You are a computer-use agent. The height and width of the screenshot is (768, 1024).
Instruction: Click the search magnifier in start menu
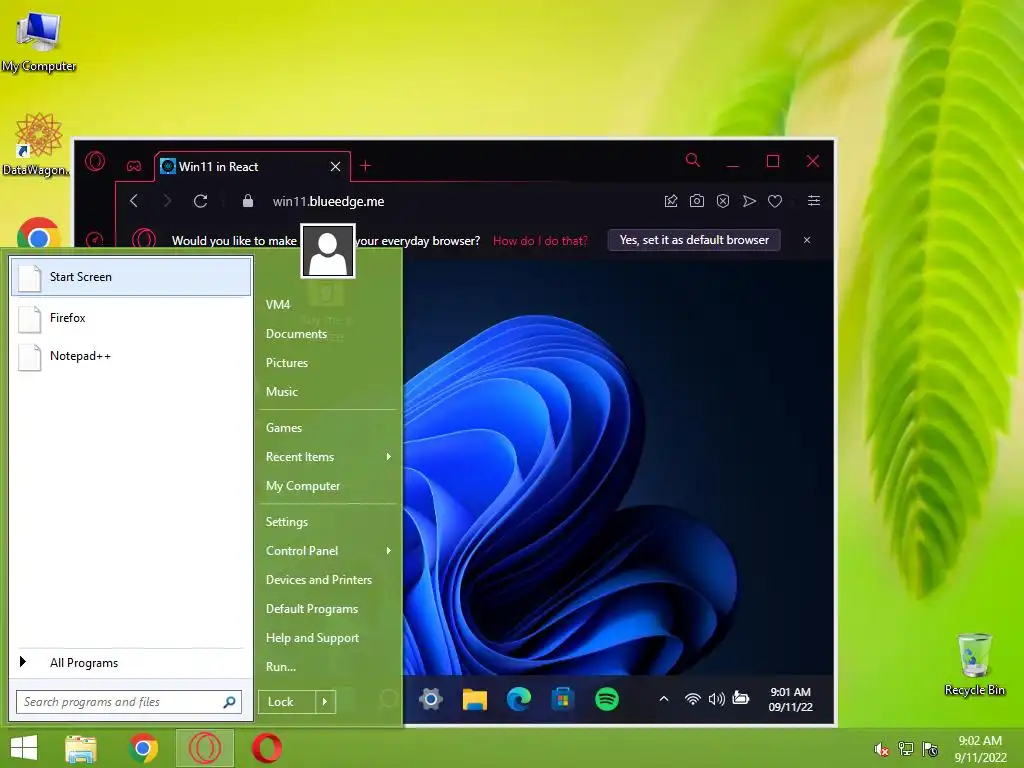(229, 702)
